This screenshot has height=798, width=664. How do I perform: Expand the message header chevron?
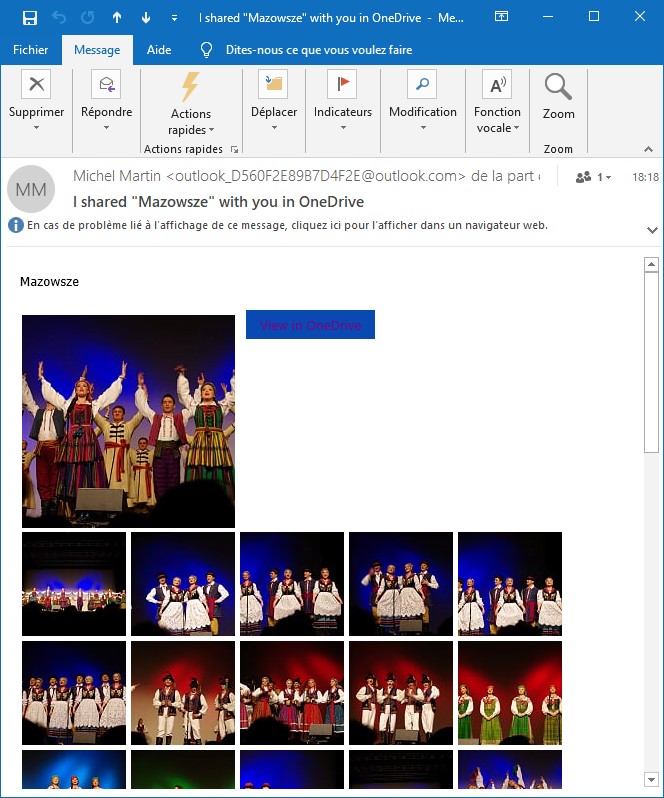point(652,230)
